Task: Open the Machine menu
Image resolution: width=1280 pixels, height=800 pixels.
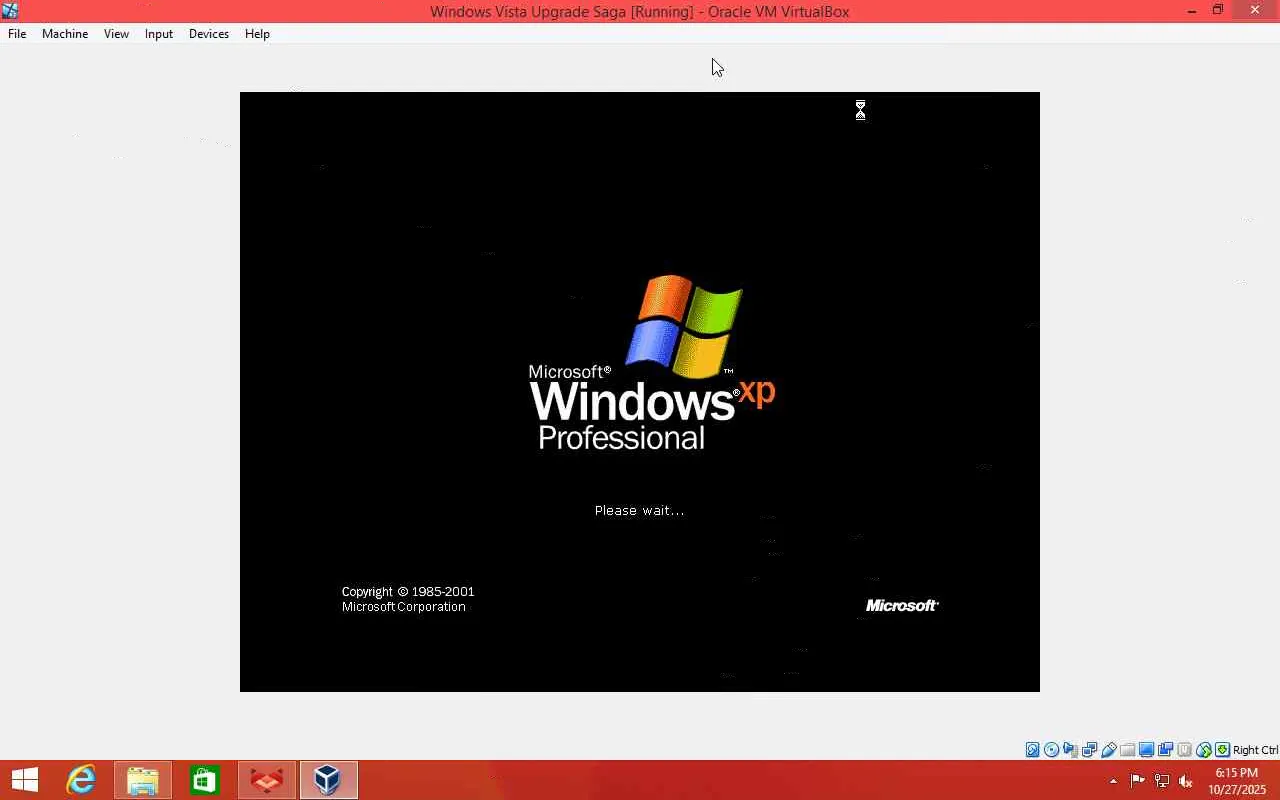Action: (65, 34)
